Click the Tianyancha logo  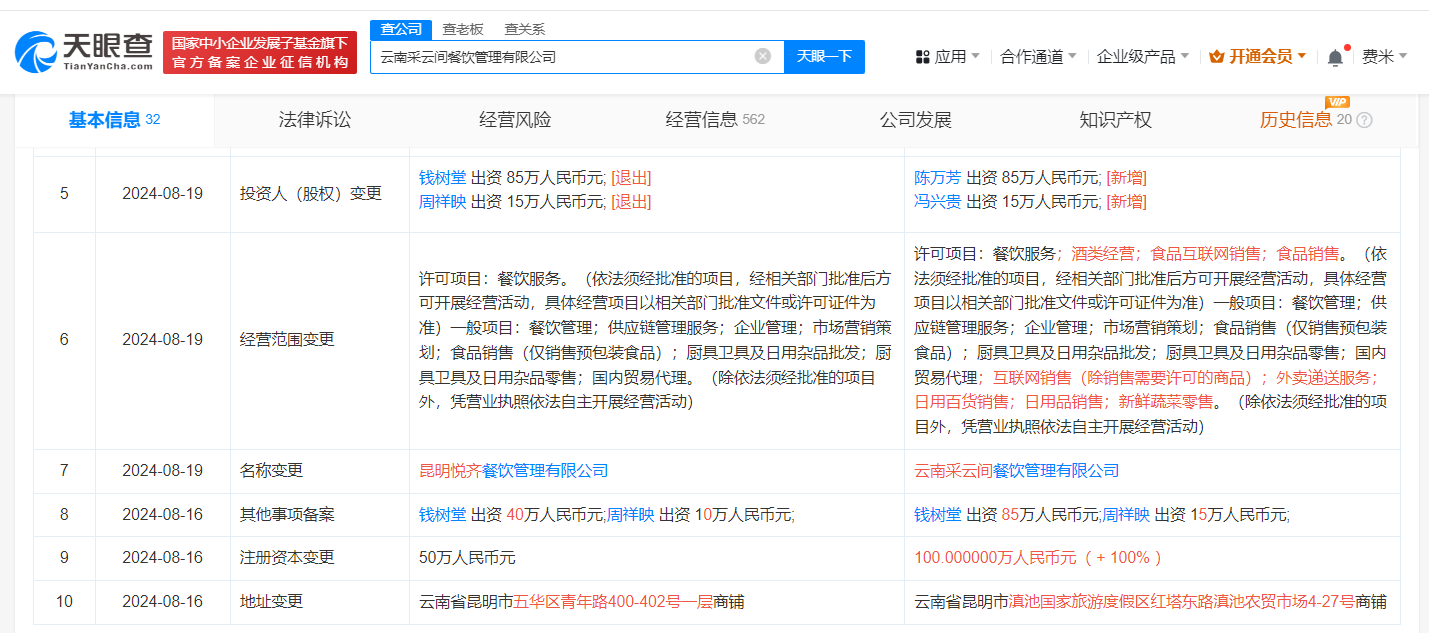click(x=84, y=51)
